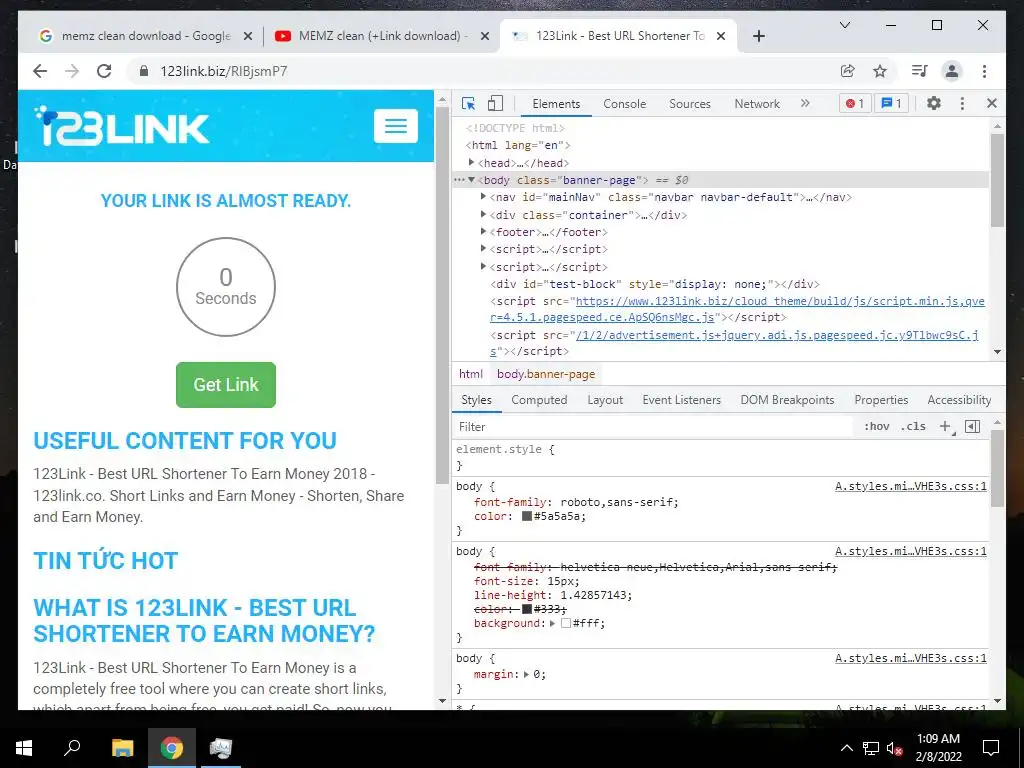The image size is (1024, 768).
Task: Open the Computed styles tab
Action: (x=539, y=400)
